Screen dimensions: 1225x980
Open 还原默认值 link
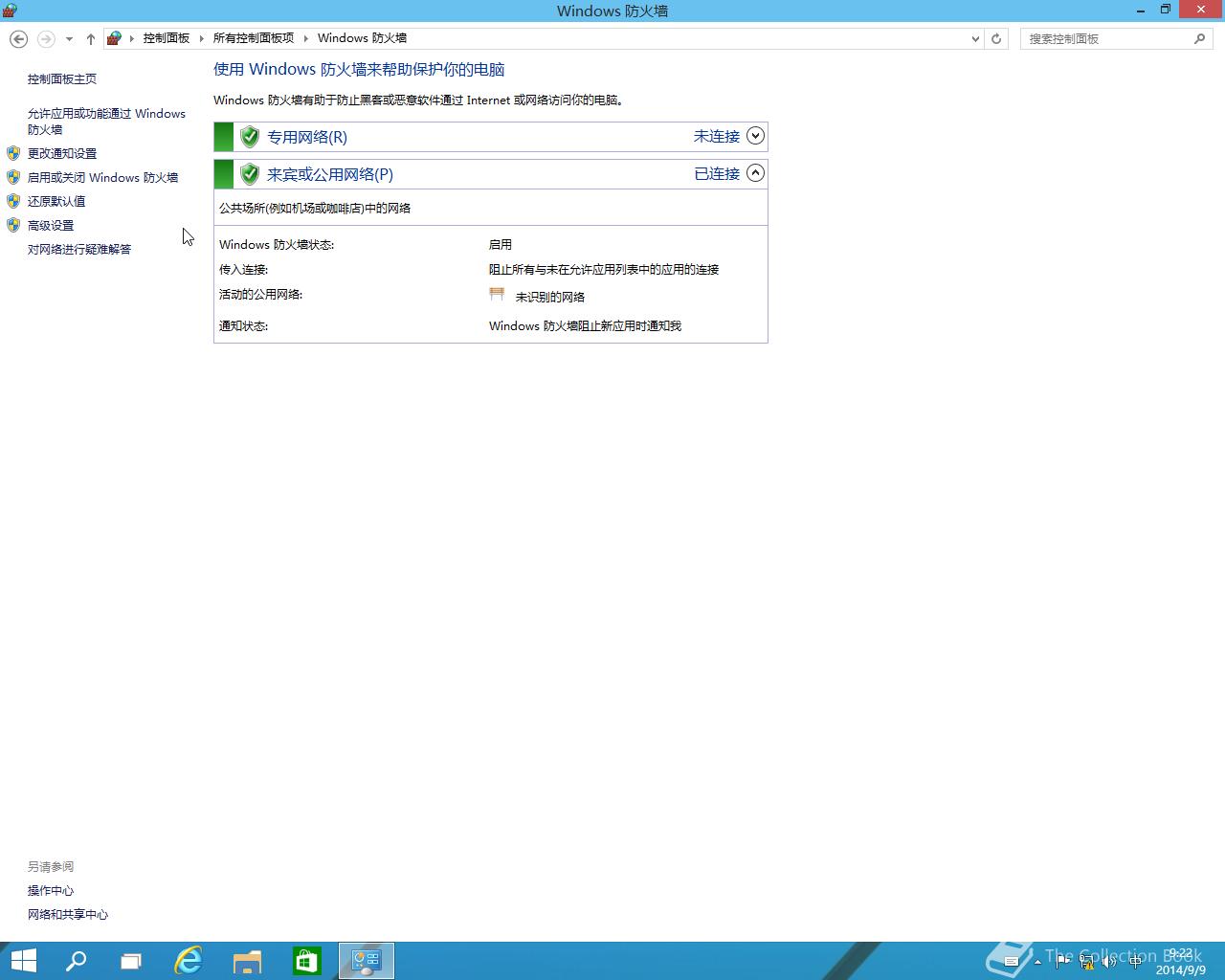56,201
